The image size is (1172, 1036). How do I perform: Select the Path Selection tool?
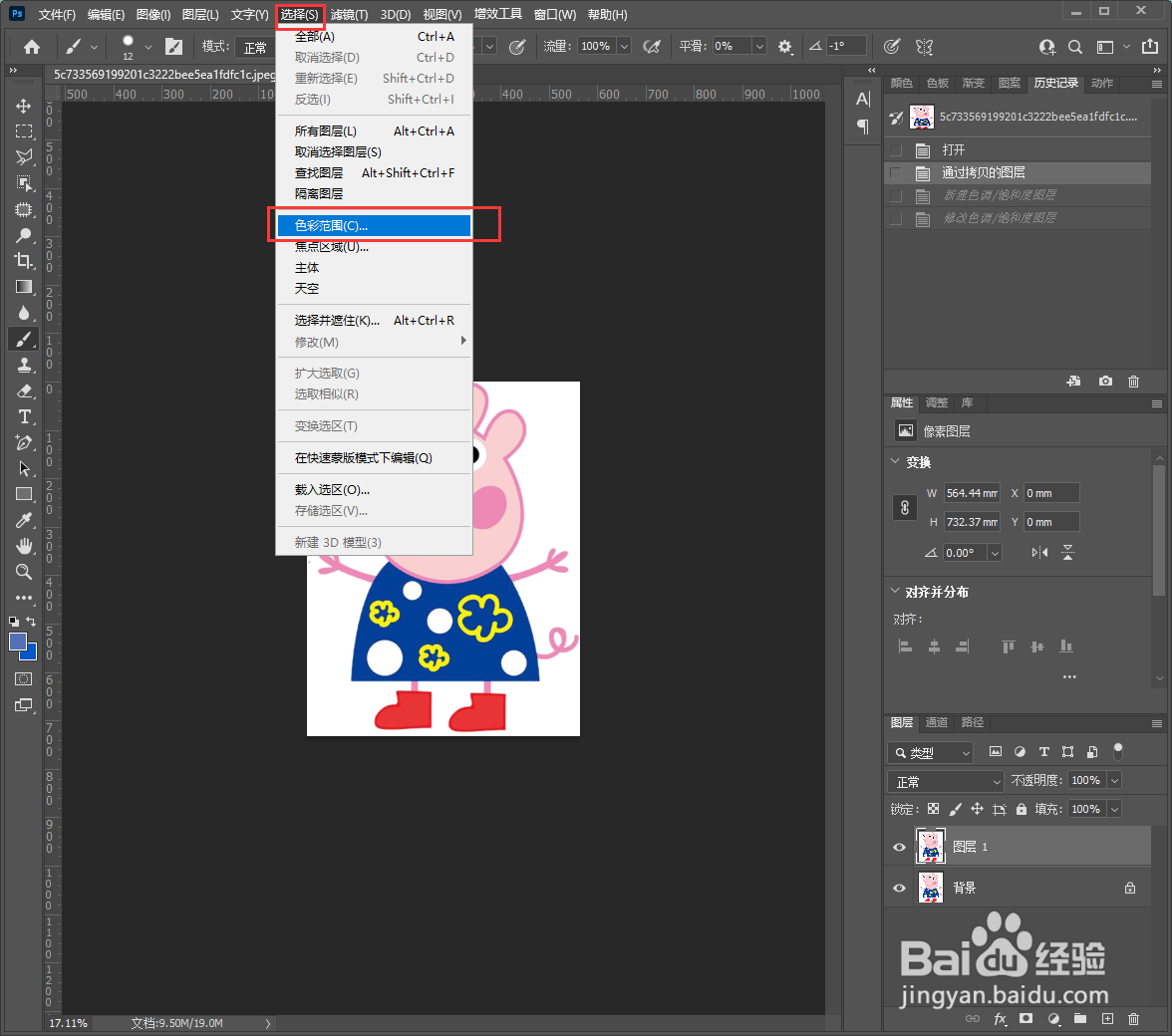coord(24,468)
